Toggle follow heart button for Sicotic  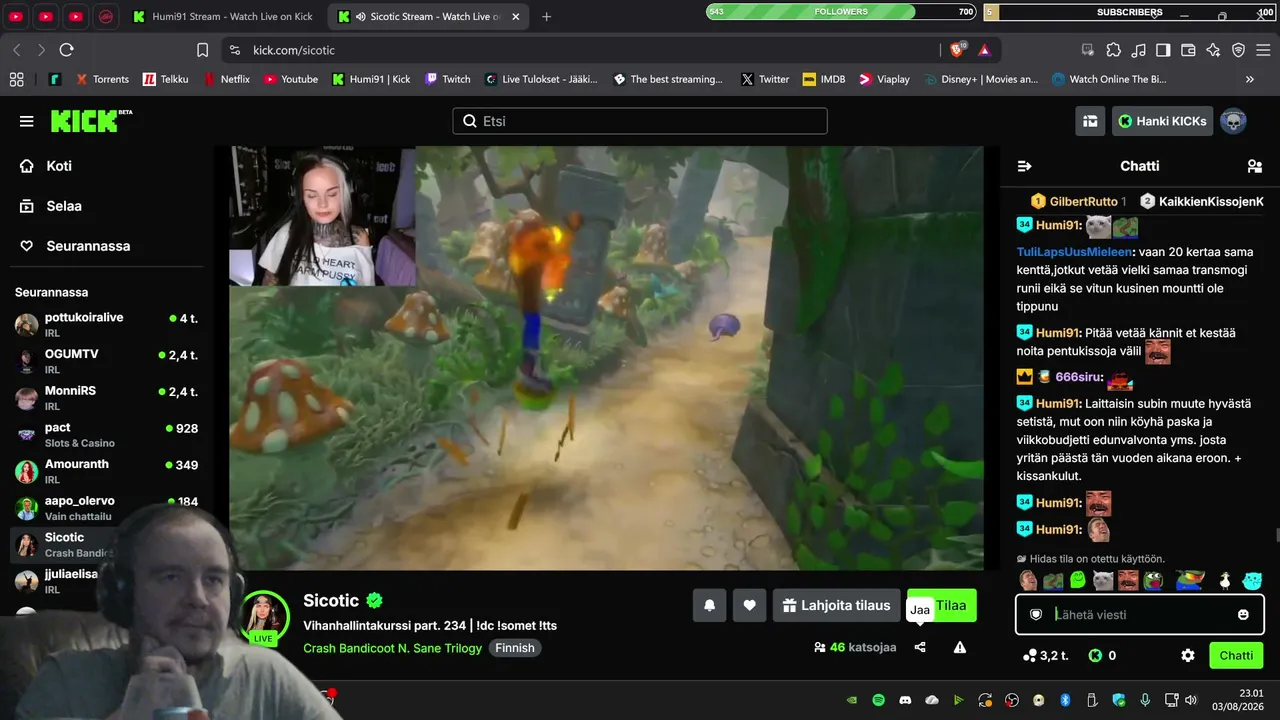749,605
